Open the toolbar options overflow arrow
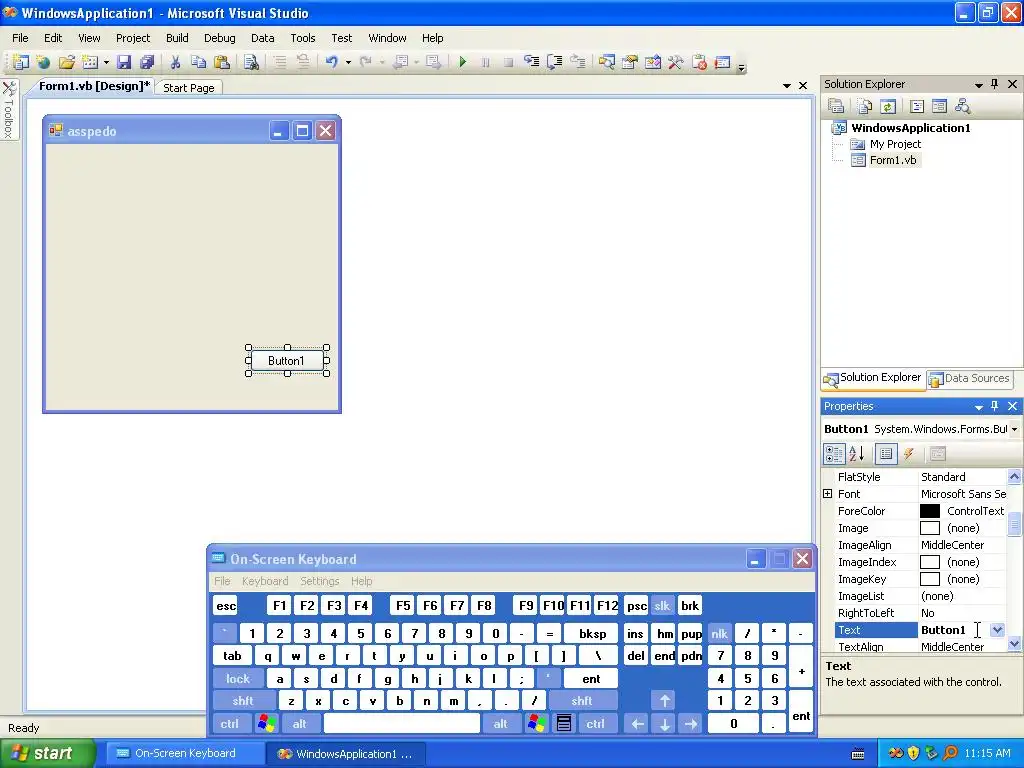The image size is (1024, 768). point(741,67)
